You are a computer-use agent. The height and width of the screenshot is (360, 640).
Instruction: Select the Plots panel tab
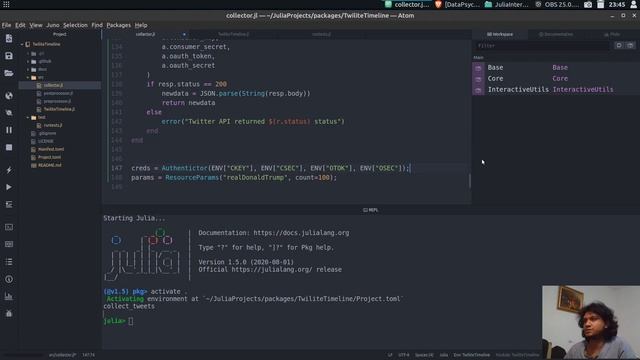(x=612, y=34)
